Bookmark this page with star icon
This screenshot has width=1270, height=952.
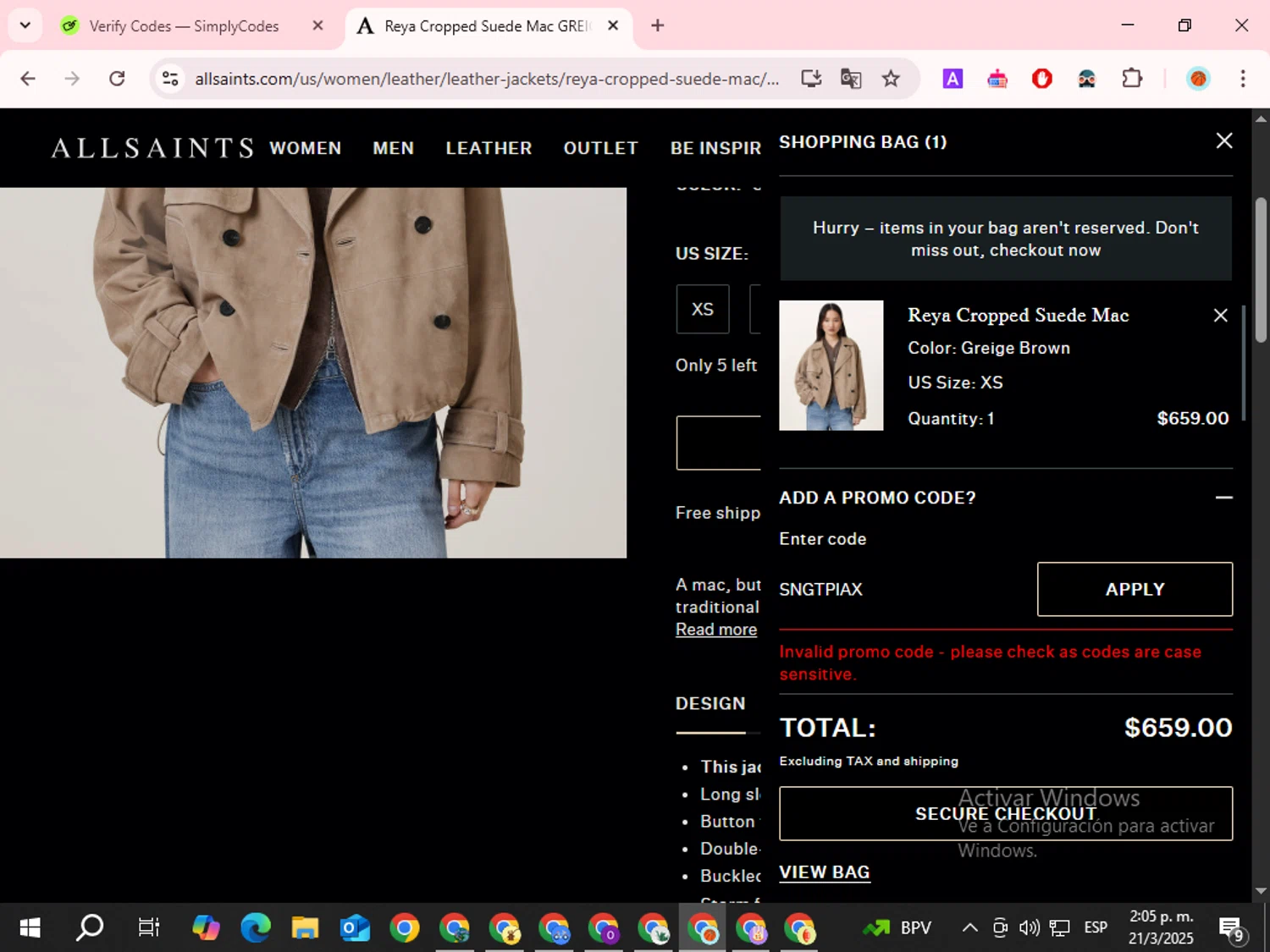(891, 79)
